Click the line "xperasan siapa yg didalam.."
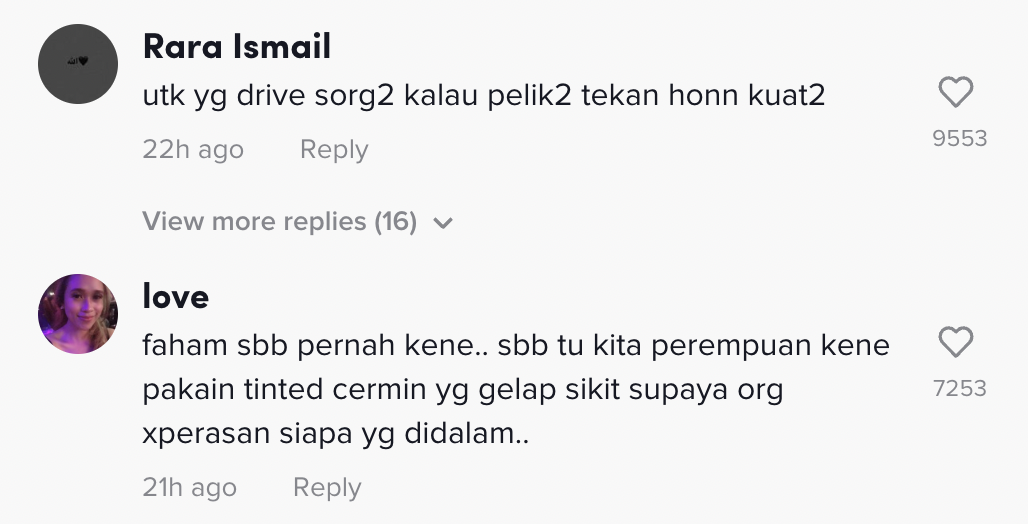This screenshot has height=524, width=1028. (x=335, y=435)
